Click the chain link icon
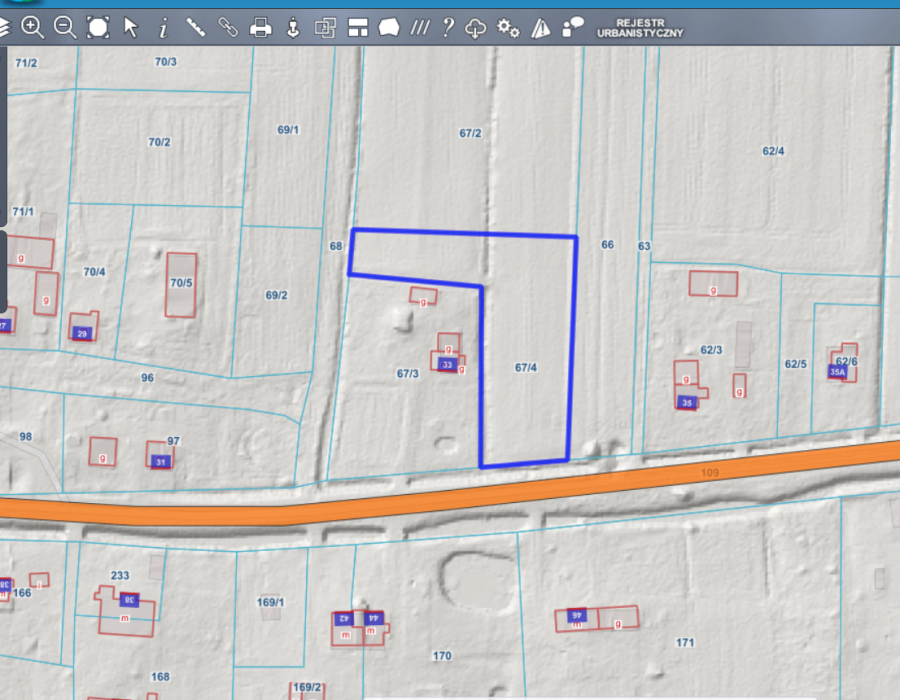 pyautogui.click(x=228, y=27)
